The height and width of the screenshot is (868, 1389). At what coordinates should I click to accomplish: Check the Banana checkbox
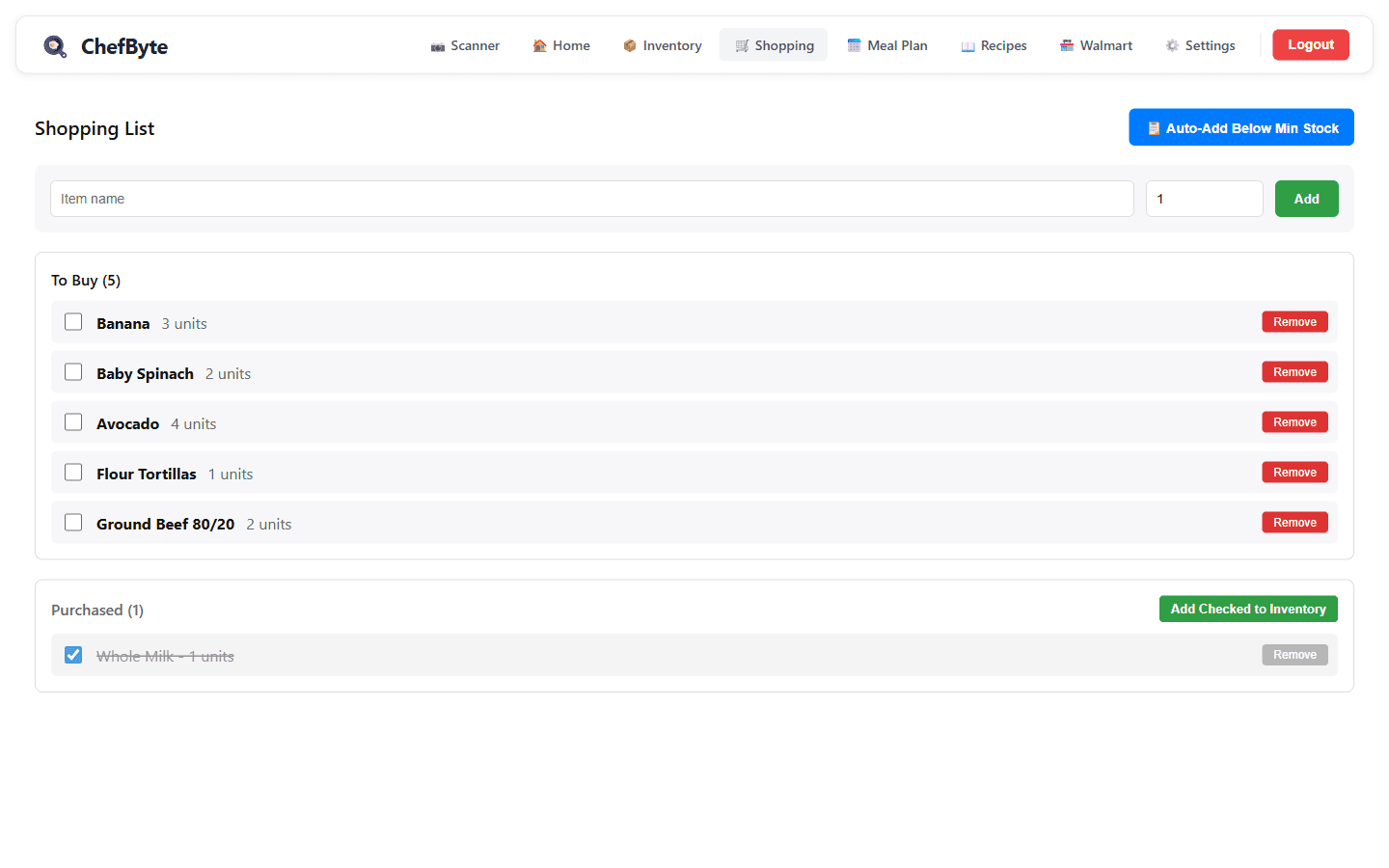tap(73, 322)
